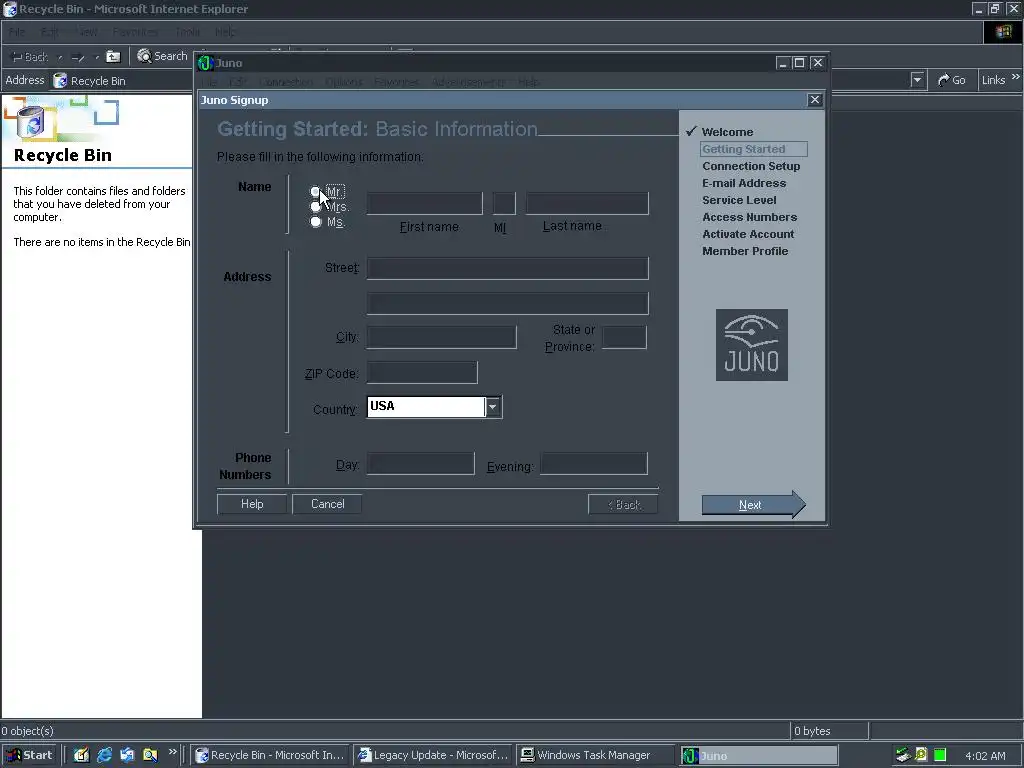The image size is (1024, 768).
Task: Click the large Recycle Bin folder icon
Action: coord(31,121)
